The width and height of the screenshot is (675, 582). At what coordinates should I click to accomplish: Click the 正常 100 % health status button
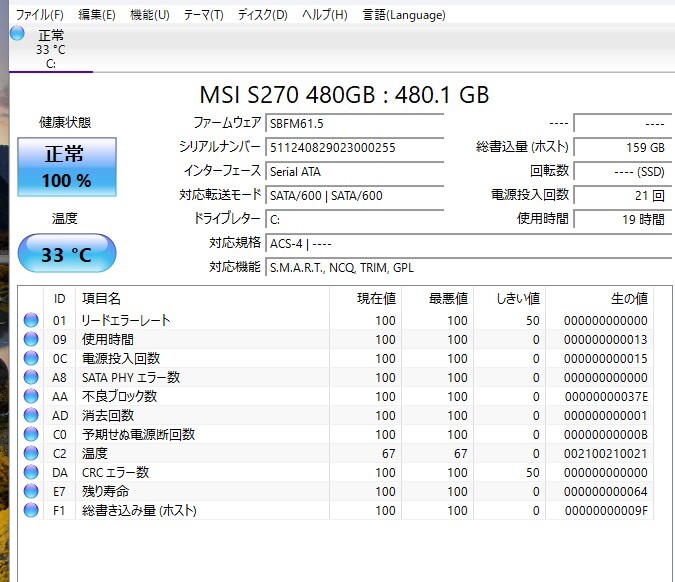point(67,167)
